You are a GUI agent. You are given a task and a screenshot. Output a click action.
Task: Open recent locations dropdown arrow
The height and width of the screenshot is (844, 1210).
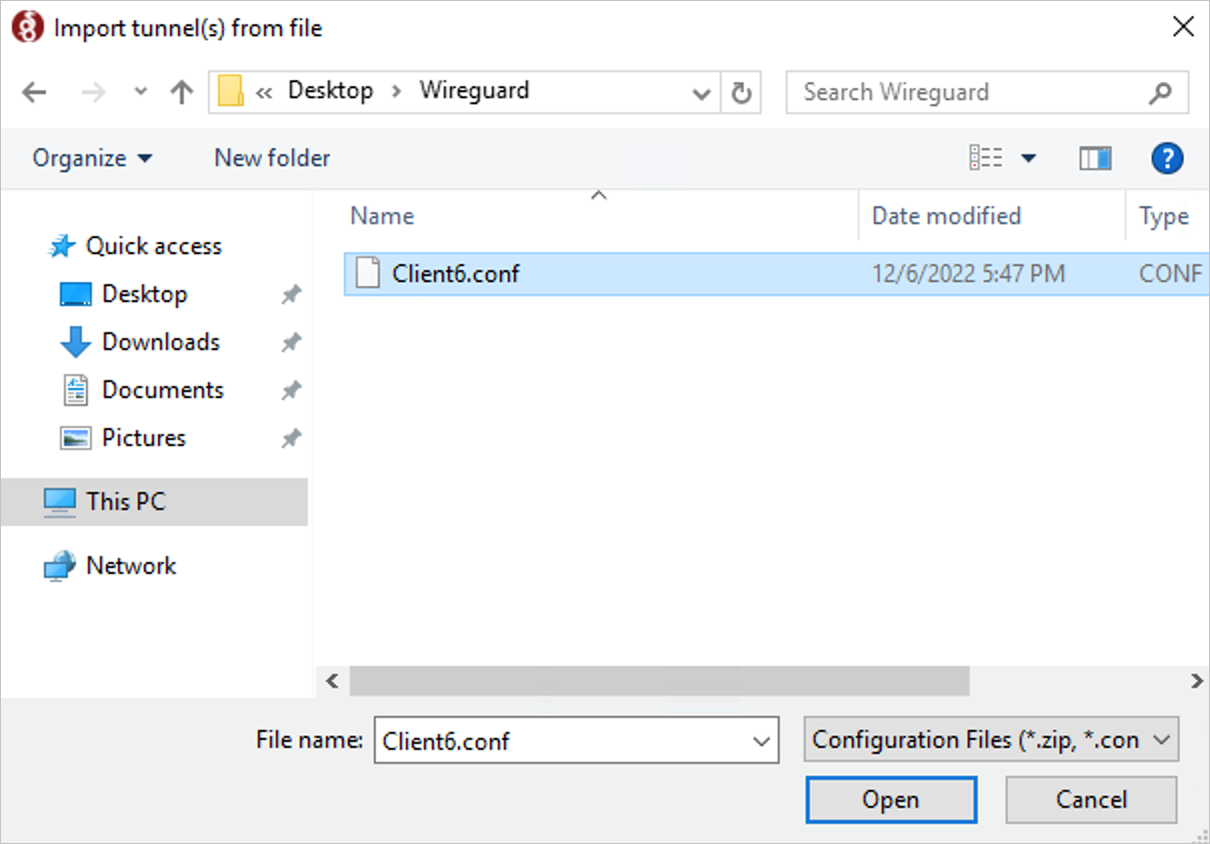(140, 92)
